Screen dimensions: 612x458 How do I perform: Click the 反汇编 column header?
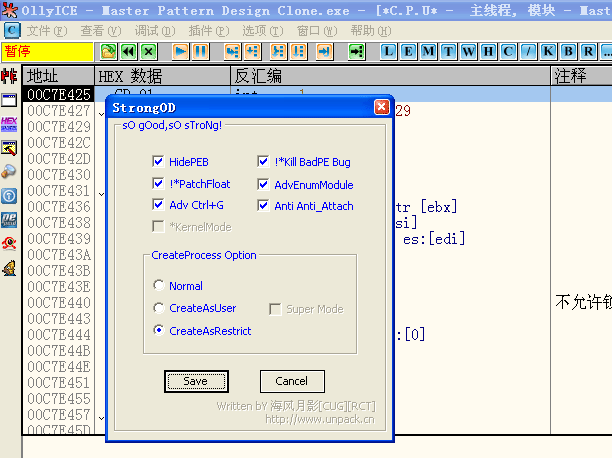(x=390, y=76)
